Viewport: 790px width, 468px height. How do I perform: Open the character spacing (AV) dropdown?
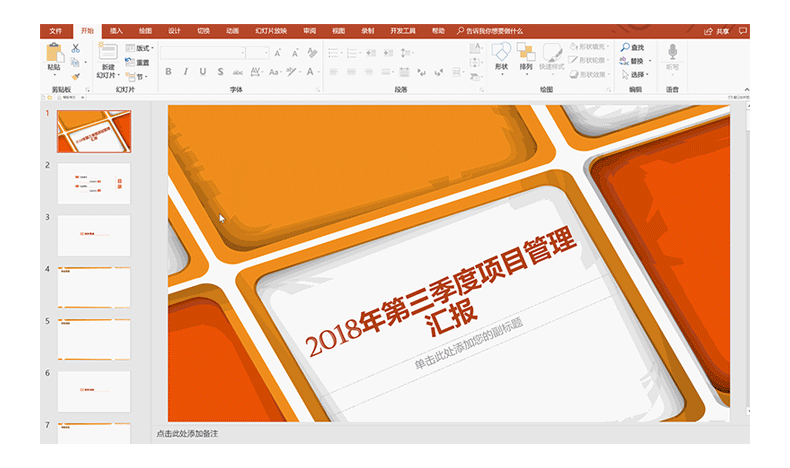click(x=256, y=72)
